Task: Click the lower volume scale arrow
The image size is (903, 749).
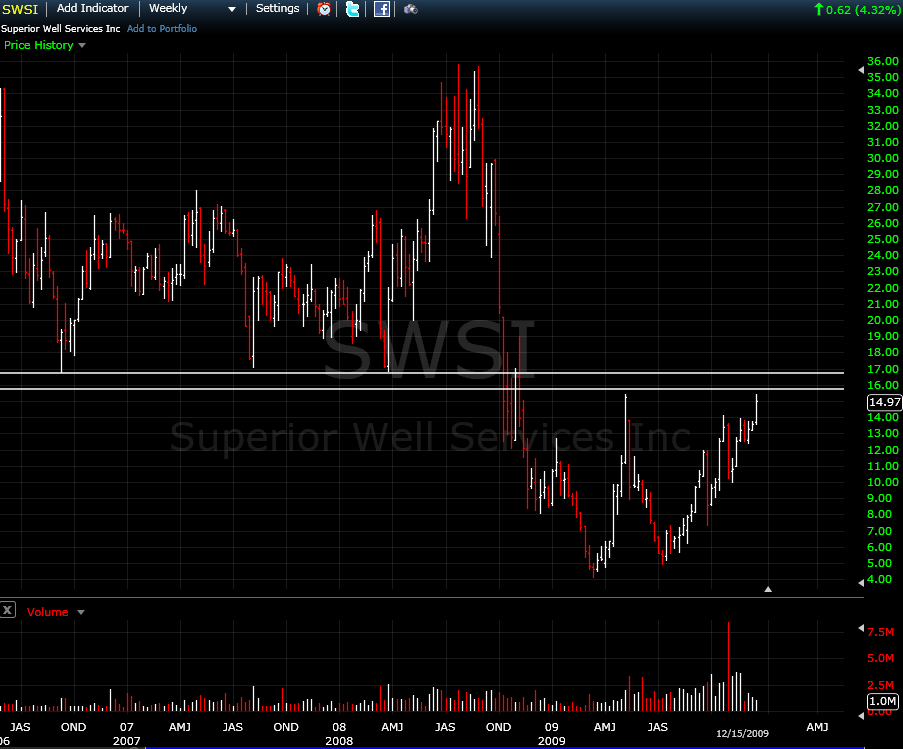Action: (x=861, y=716)
